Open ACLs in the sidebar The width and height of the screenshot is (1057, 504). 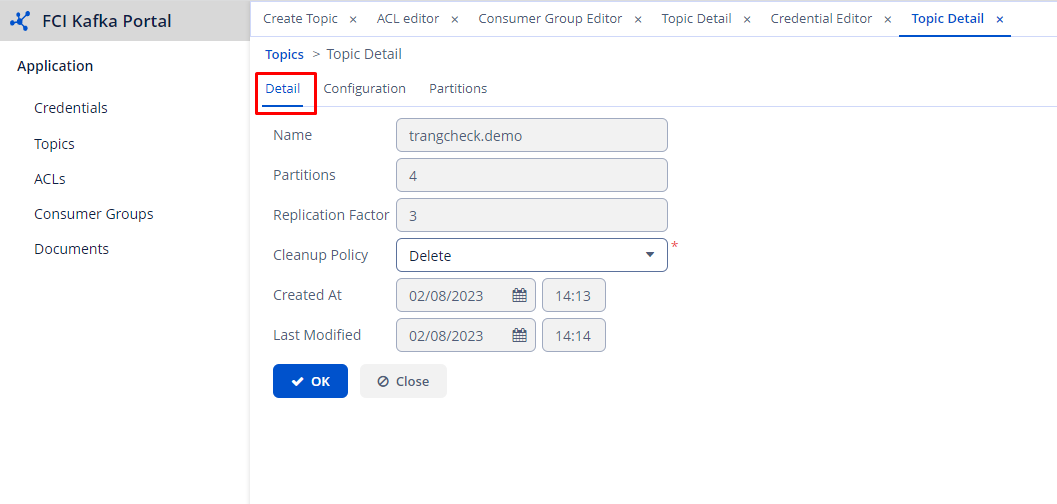coord(50,179)
